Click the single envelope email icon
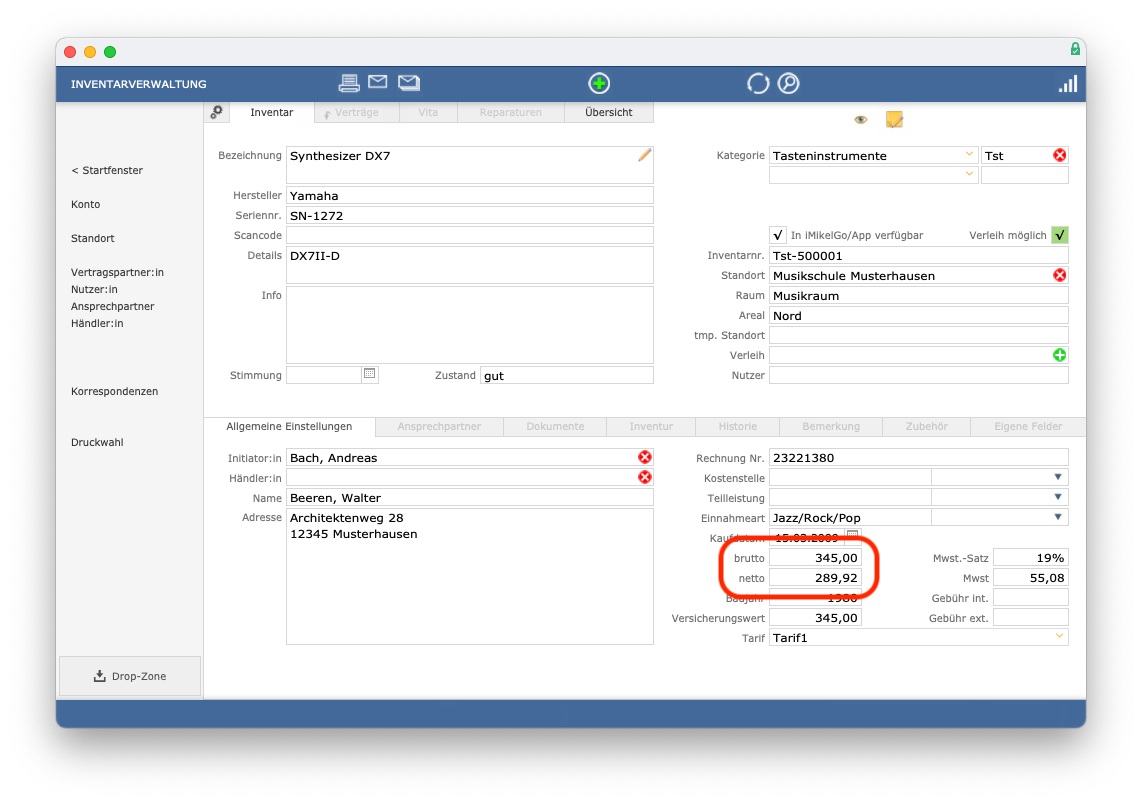1142x802 pixels. click(377, 82)
